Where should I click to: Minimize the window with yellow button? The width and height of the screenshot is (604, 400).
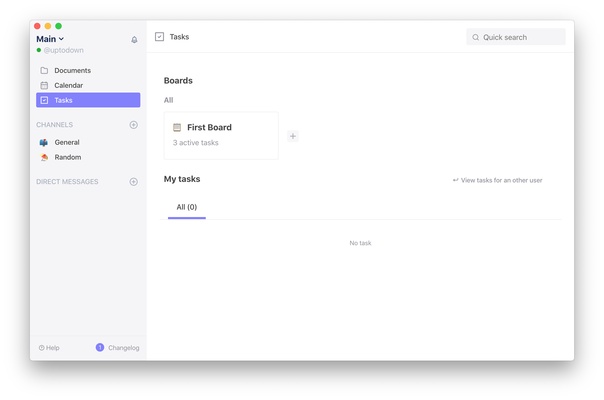(48, 26)
